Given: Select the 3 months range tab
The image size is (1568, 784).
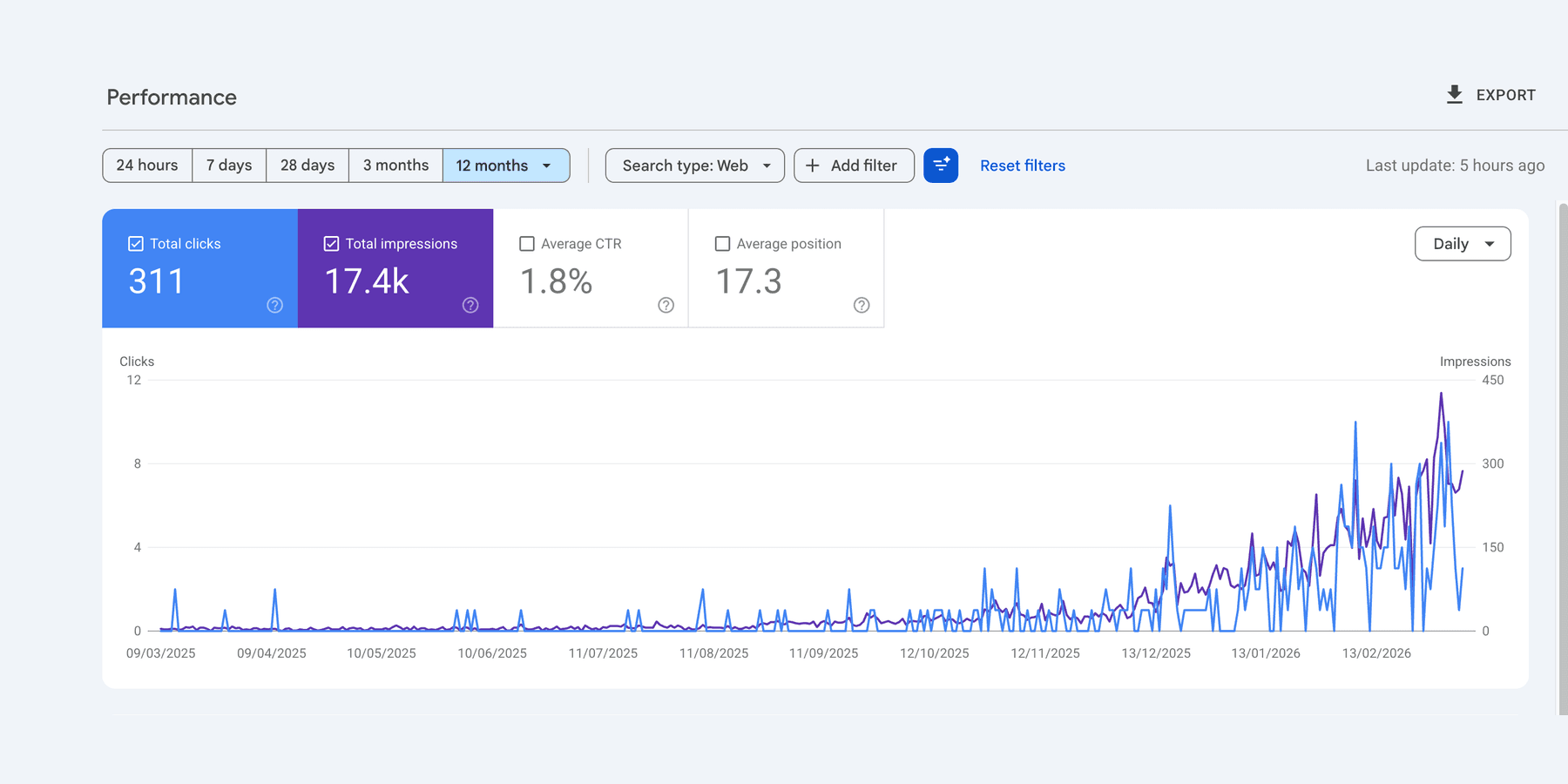Looking at the screenshot, I should tap(396, 166).
